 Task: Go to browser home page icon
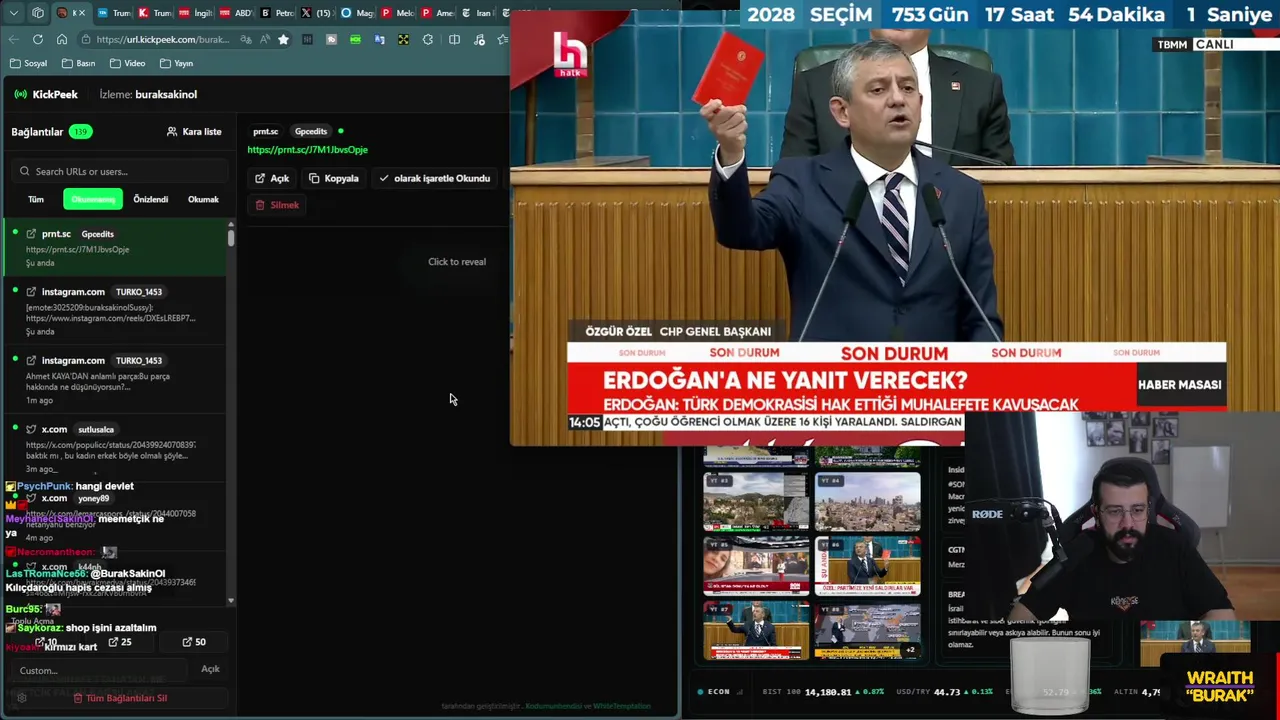[x=62, y=39]
